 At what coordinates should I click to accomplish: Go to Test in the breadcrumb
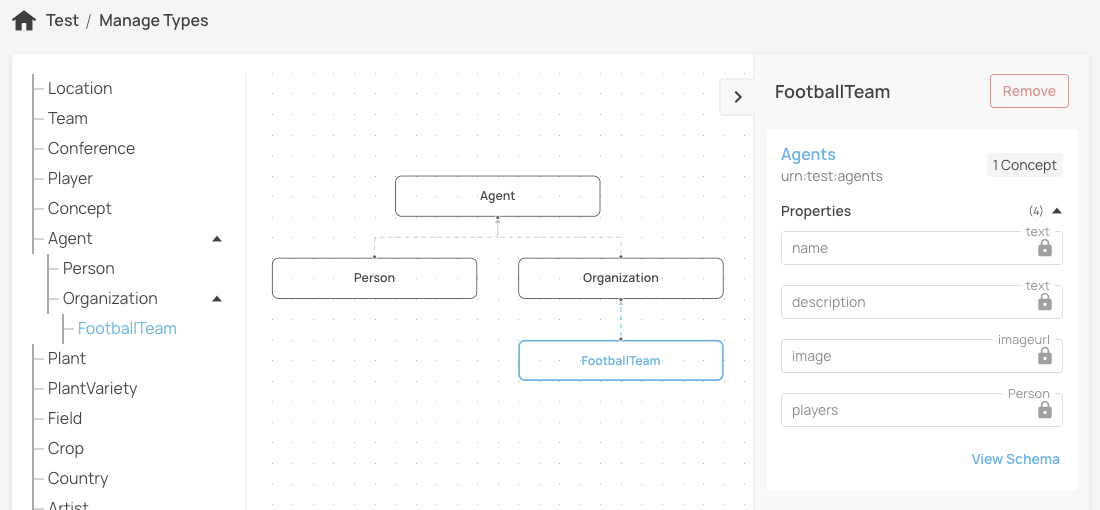click(62, 21)
